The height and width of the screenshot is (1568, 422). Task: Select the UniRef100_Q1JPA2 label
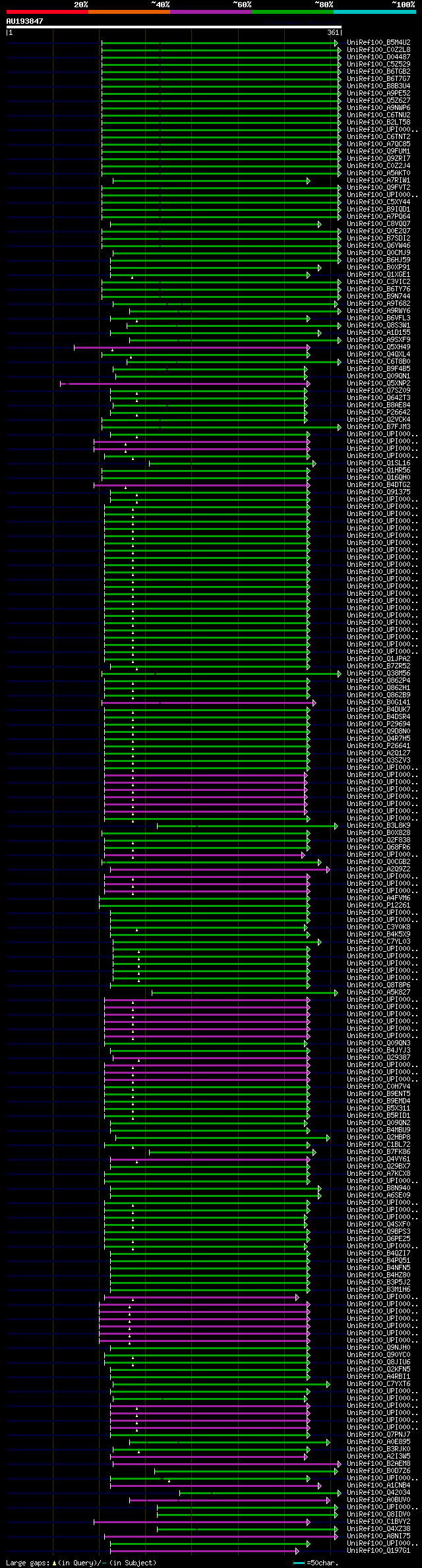tap(378, 659)
